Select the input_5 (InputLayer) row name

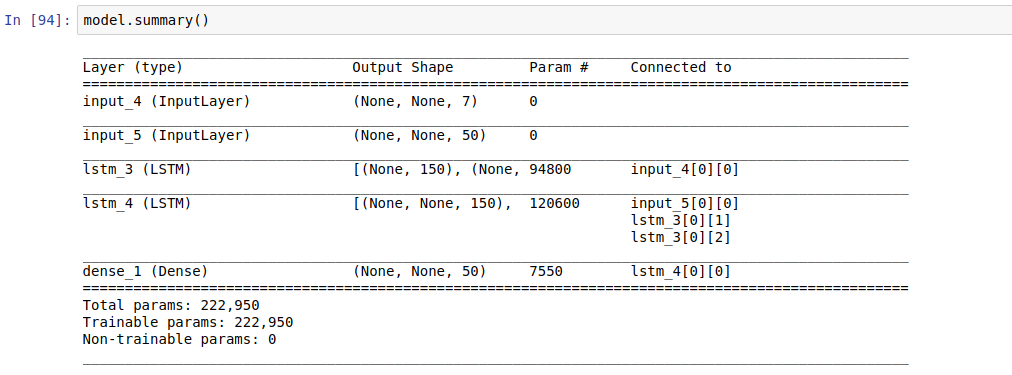(167, 136)
